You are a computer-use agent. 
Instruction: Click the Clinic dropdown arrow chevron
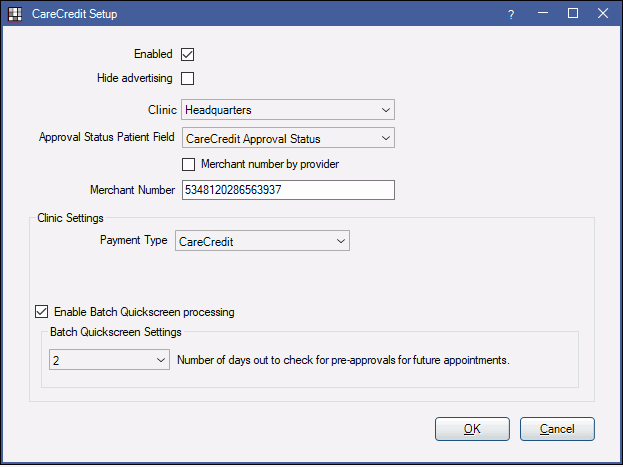click(385, 110)
